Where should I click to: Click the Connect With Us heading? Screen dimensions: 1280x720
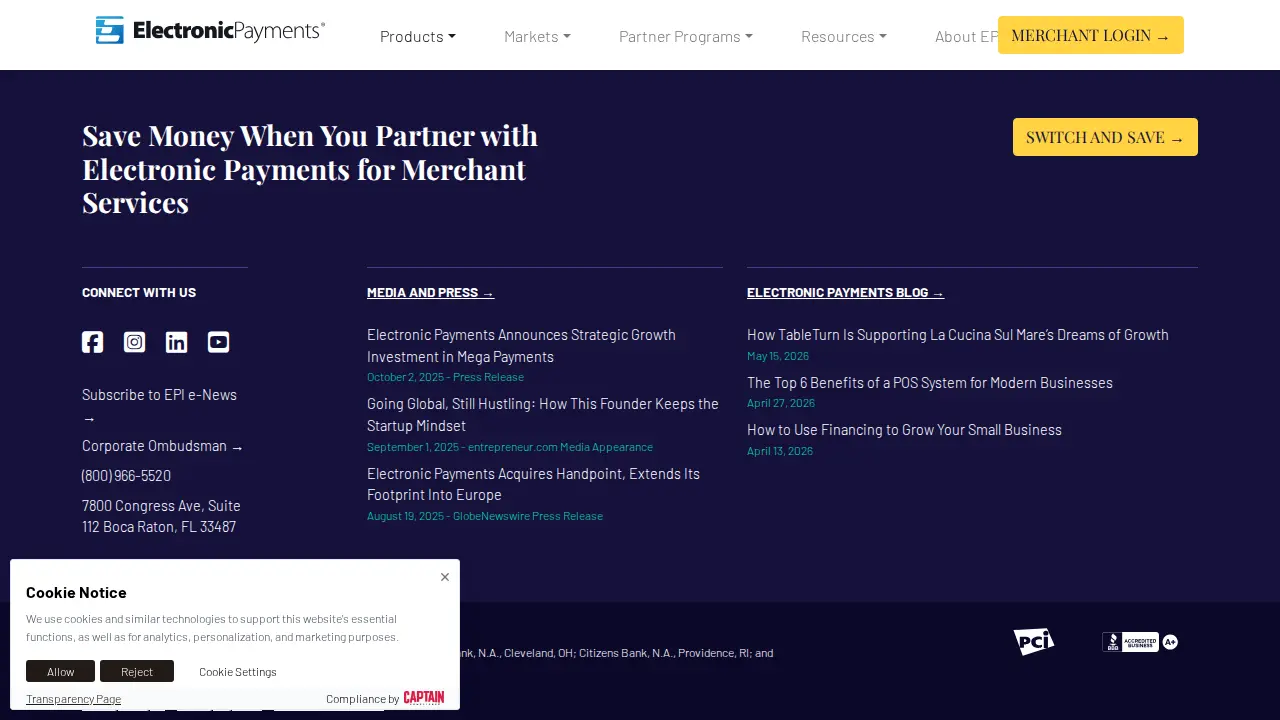[x=139, y=293]
